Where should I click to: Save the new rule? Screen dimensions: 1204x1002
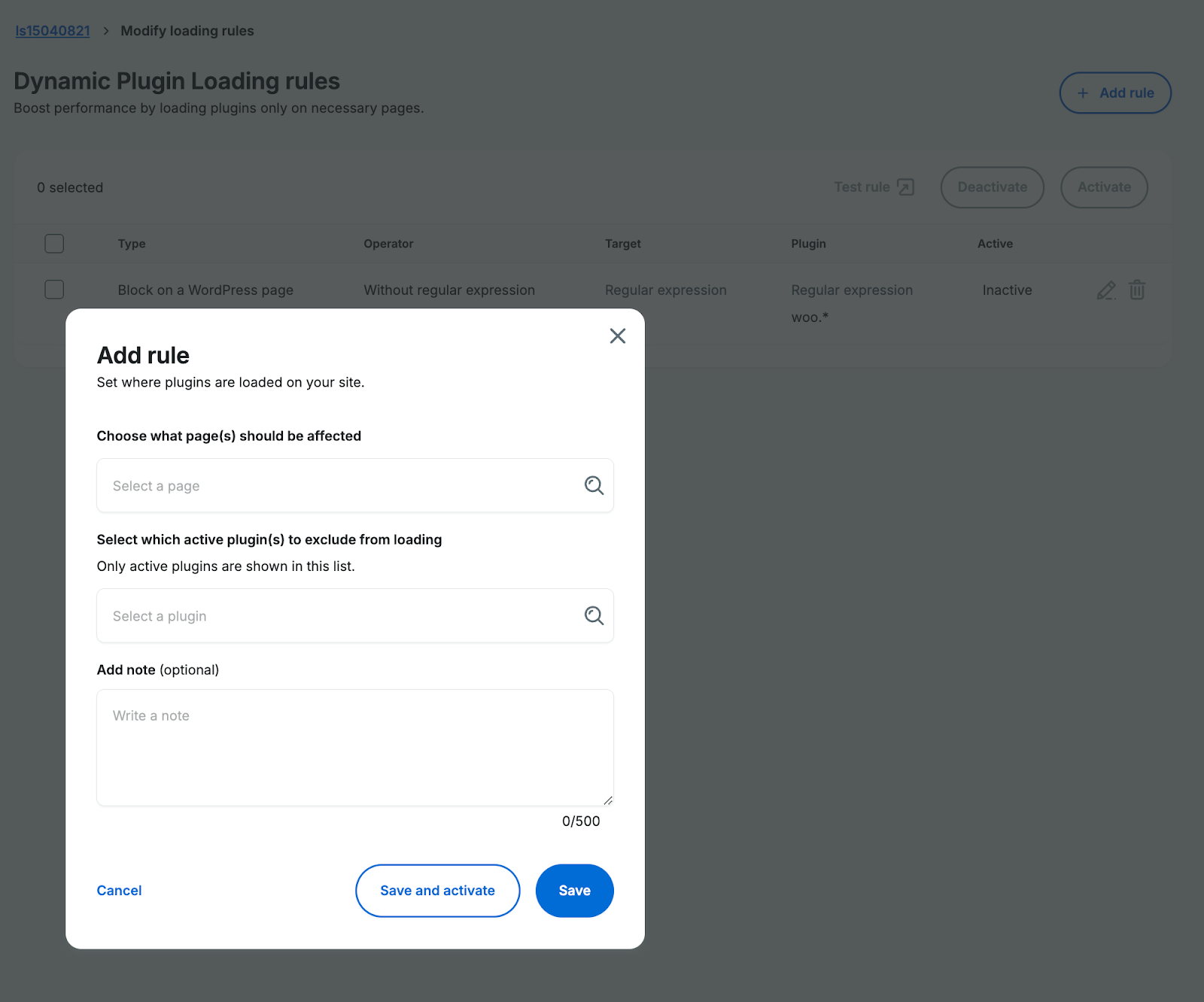(574, 890)
